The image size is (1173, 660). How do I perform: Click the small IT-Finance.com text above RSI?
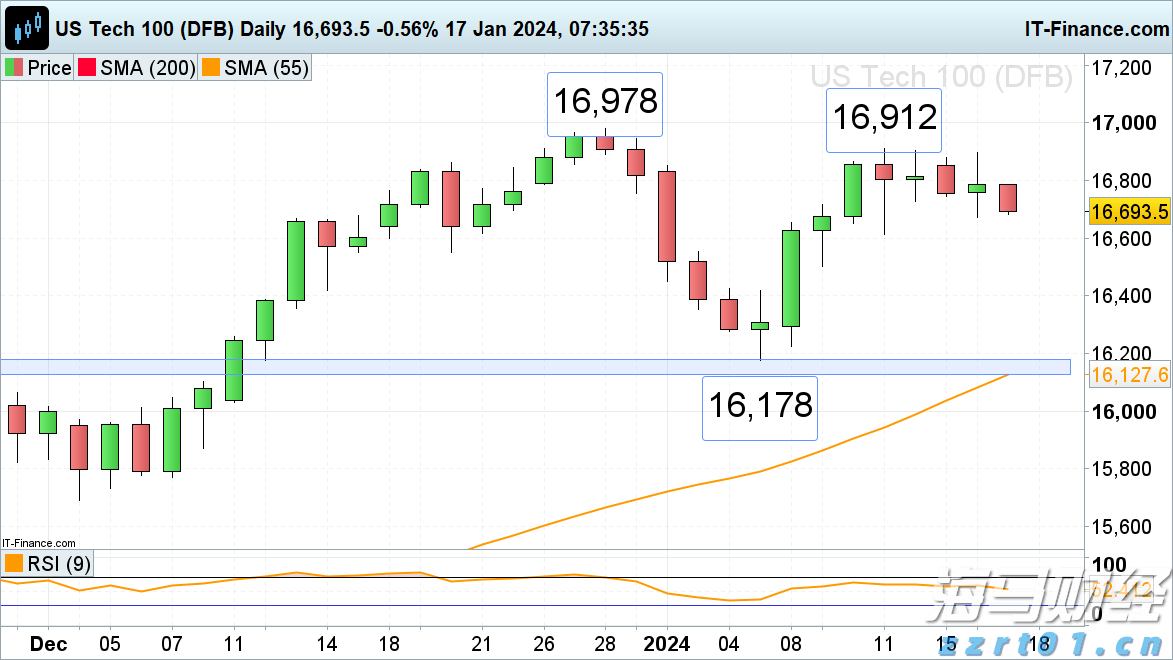point(39,543)
